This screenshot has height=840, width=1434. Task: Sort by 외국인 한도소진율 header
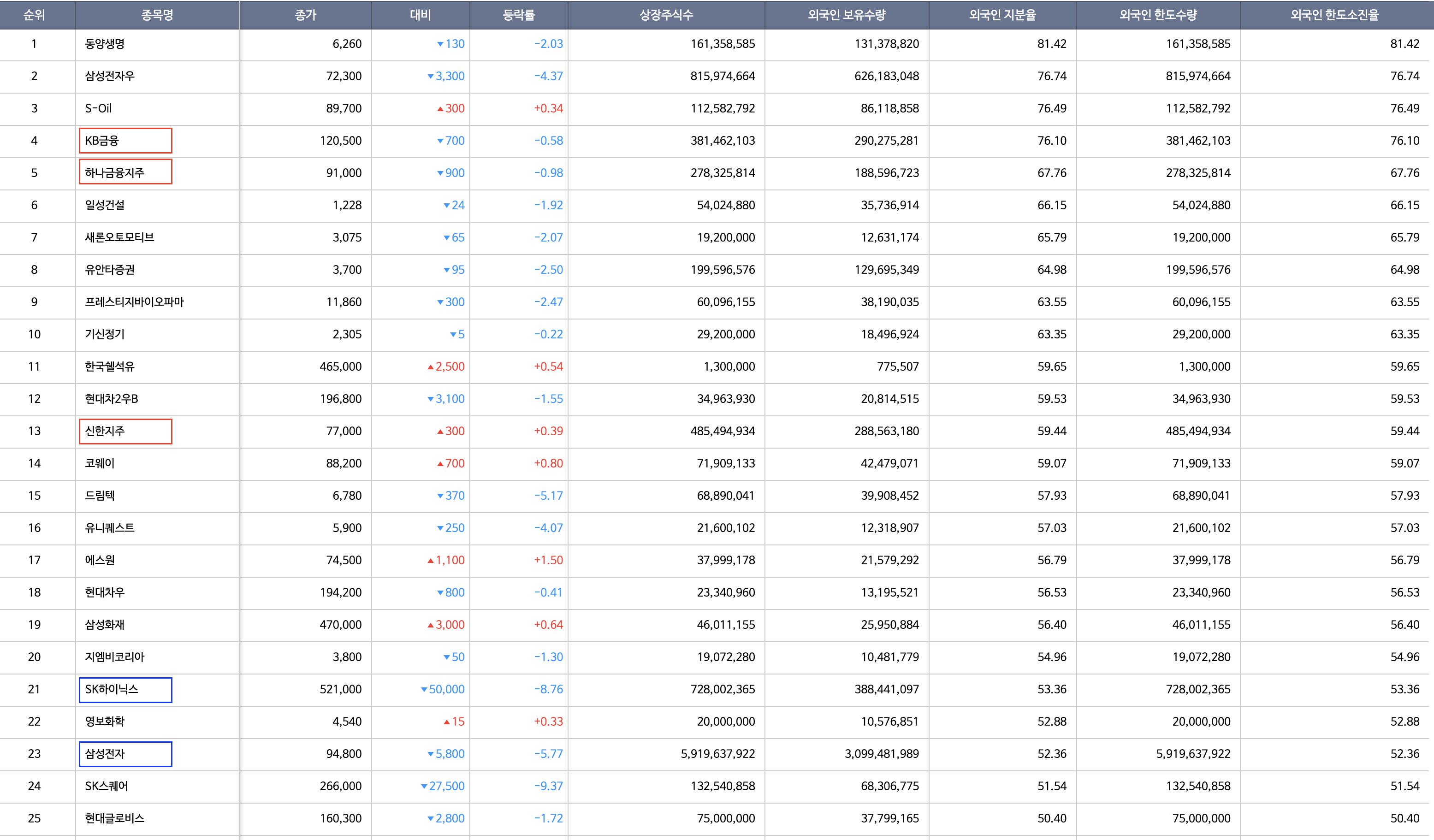(1335, 15)
